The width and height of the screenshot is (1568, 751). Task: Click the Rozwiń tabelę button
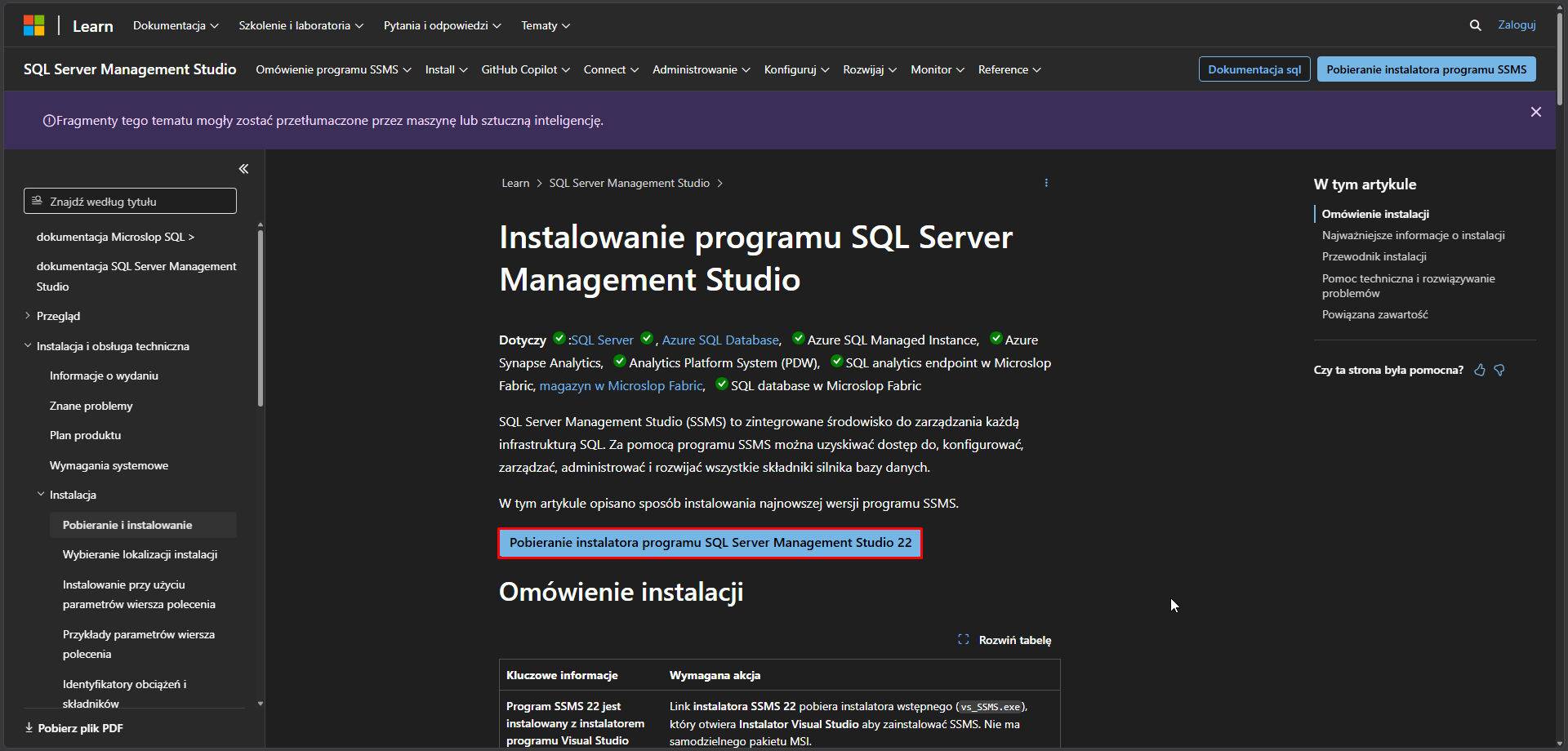click(1004, 640)
